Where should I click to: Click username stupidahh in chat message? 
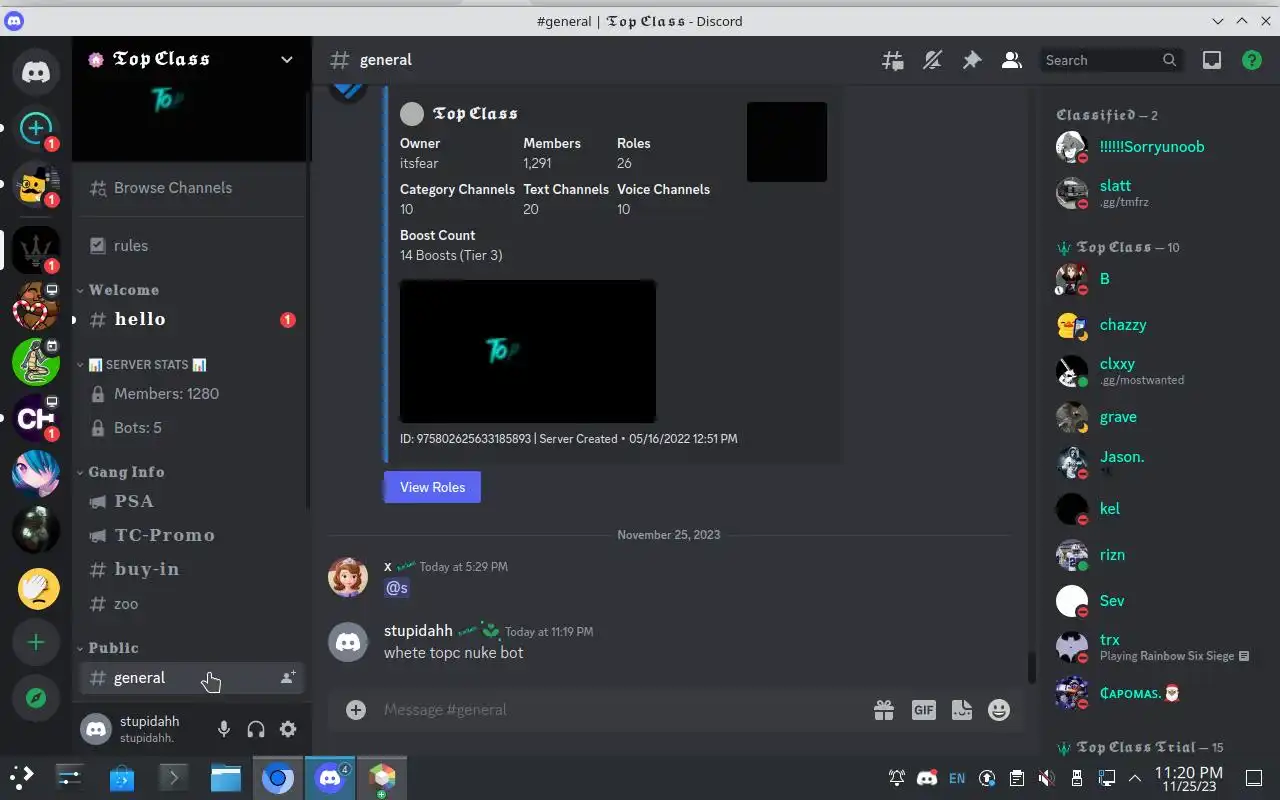[x=418, y=631]
